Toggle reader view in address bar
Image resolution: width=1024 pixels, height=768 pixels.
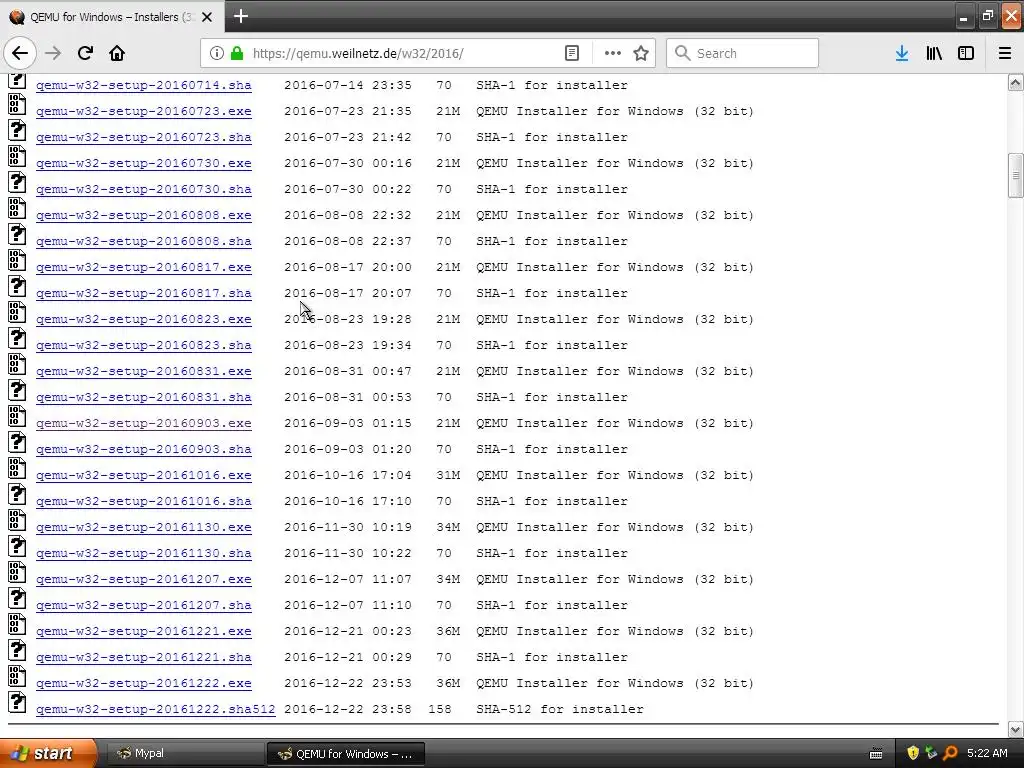[x=571, y=53]
